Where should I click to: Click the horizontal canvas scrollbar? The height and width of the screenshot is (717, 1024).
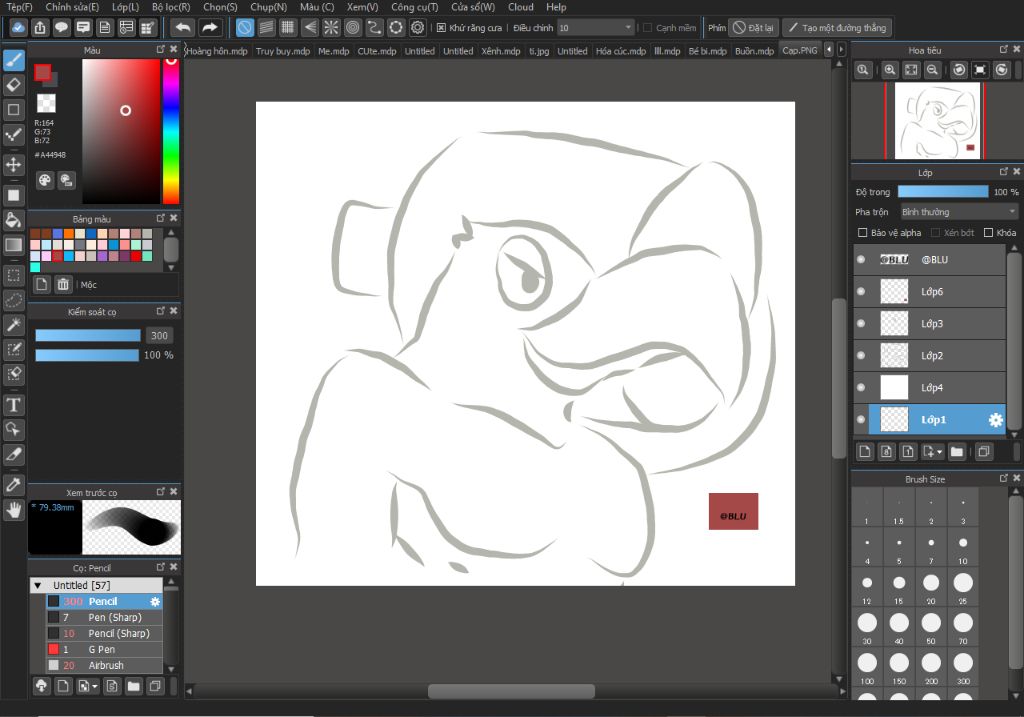[511, 691]
